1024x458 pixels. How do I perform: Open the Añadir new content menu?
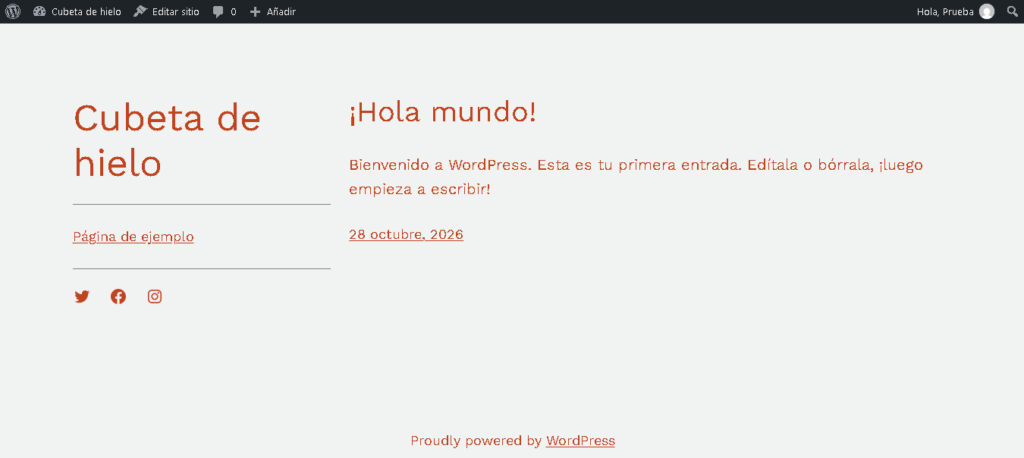tap(273, 11)
